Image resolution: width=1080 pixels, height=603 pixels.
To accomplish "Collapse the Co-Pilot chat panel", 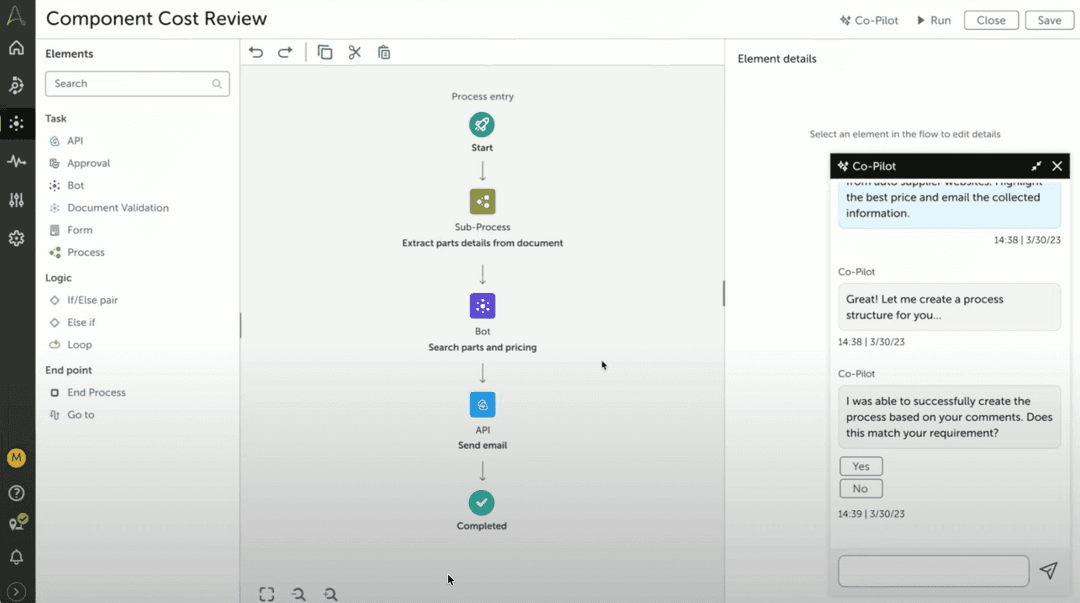I will pyautogui.click(x=1036, y=166).
